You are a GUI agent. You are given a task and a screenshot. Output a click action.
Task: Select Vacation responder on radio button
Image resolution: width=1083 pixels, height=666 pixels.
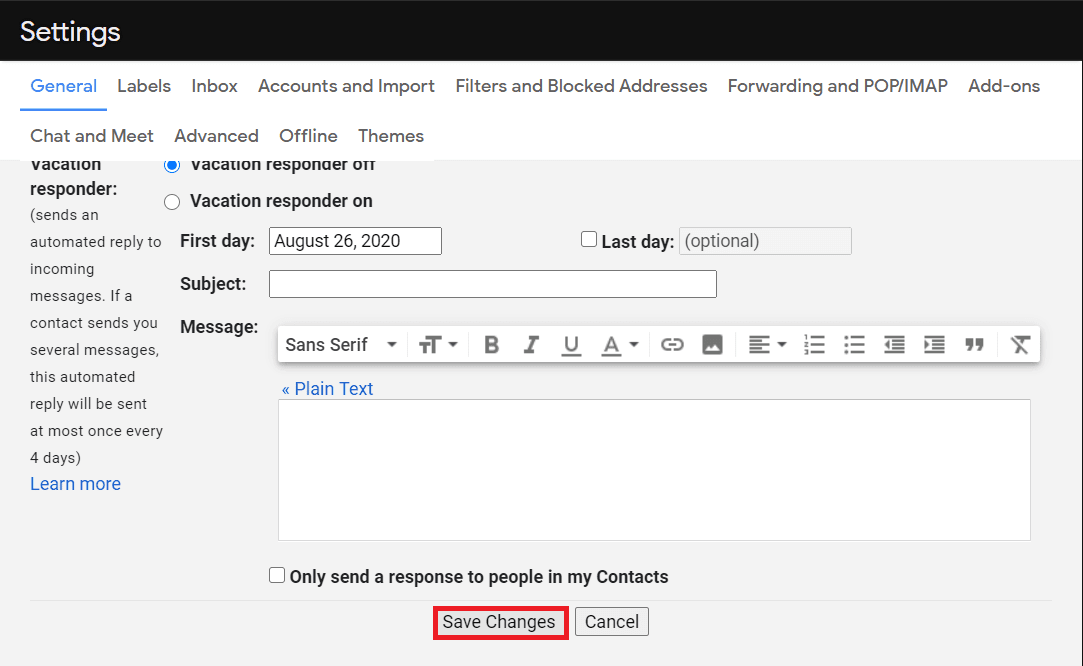172,202
